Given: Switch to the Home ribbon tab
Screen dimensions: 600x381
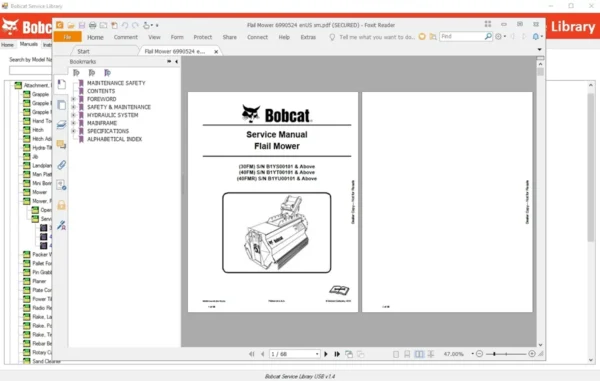Looking at the screenshot, I should 95,37.
